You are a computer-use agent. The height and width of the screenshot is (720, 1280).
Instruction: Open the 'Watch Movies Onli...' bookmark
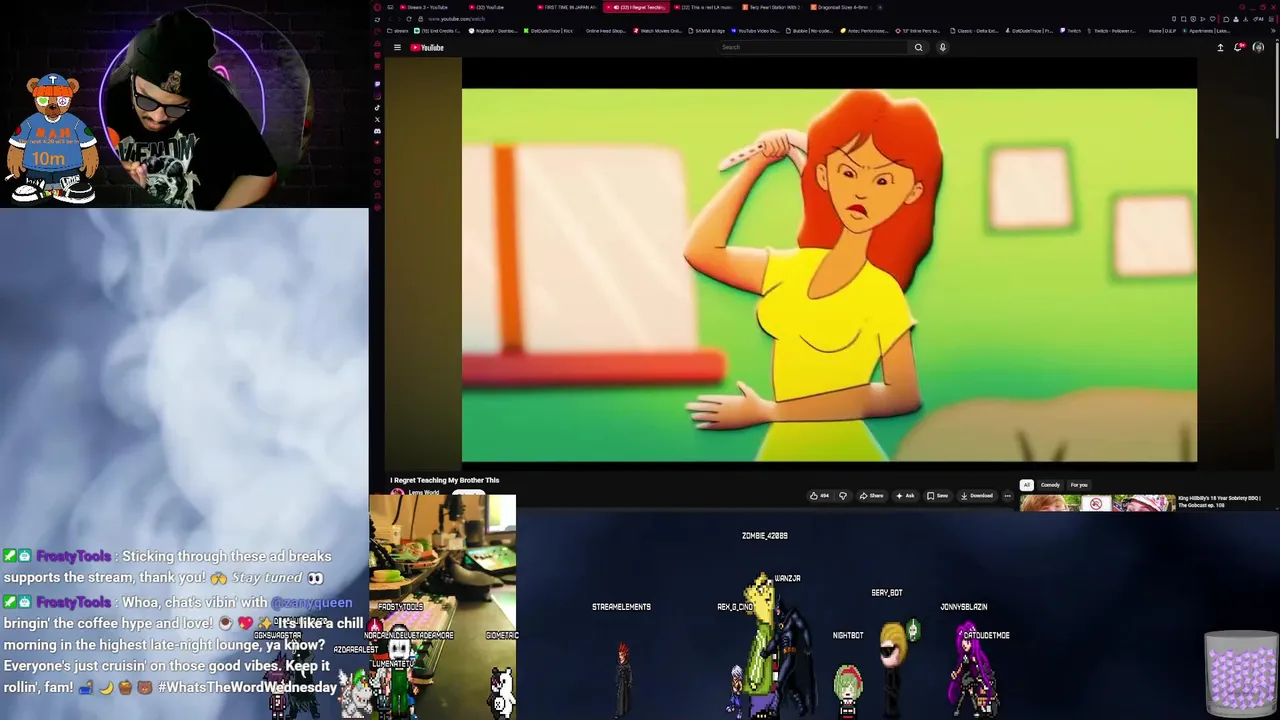tap(659, 31)
